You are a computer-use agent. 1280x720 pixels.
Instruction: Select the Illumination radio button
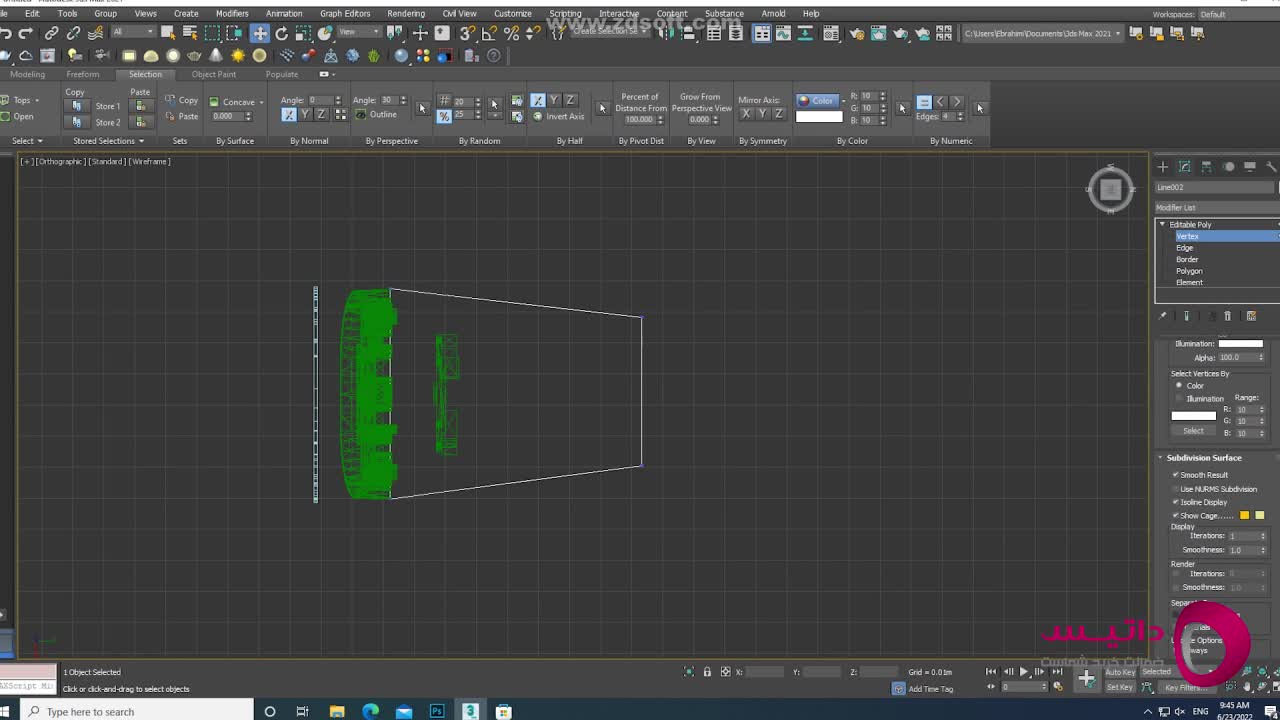(x=1179, y=398)
